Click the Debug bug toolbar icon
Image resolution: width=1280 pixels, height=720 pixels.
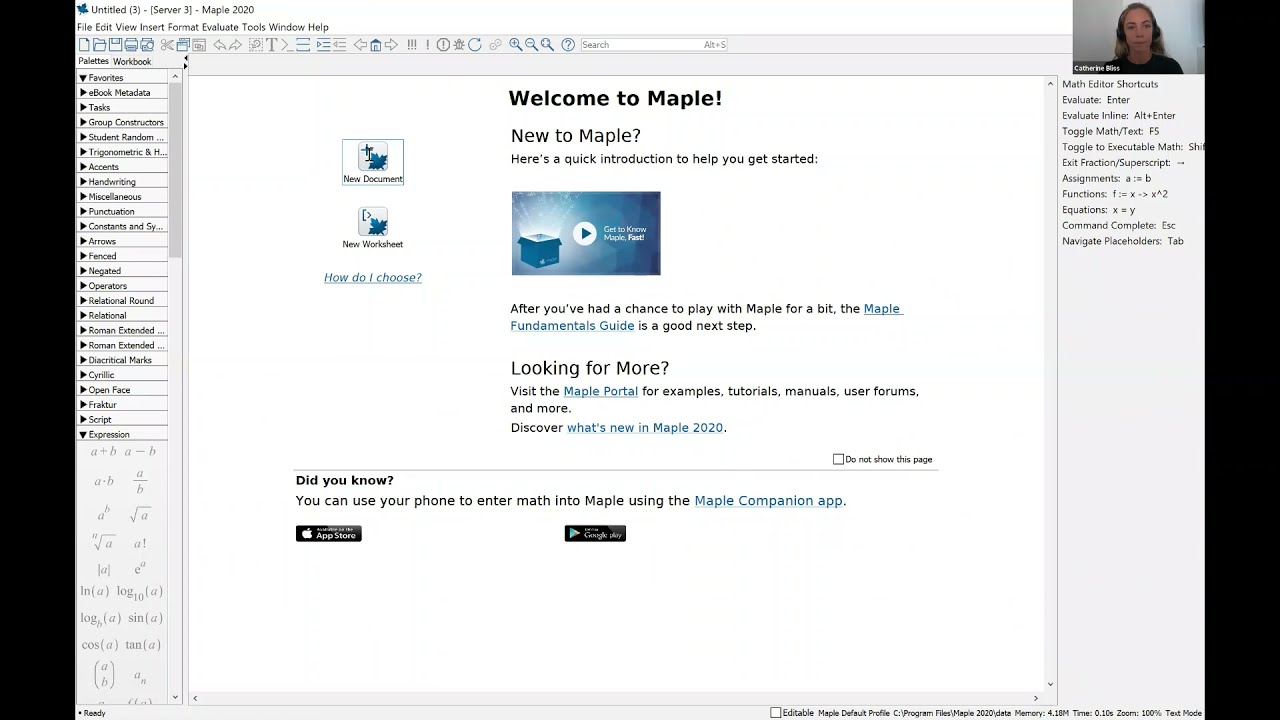(459, 45)
